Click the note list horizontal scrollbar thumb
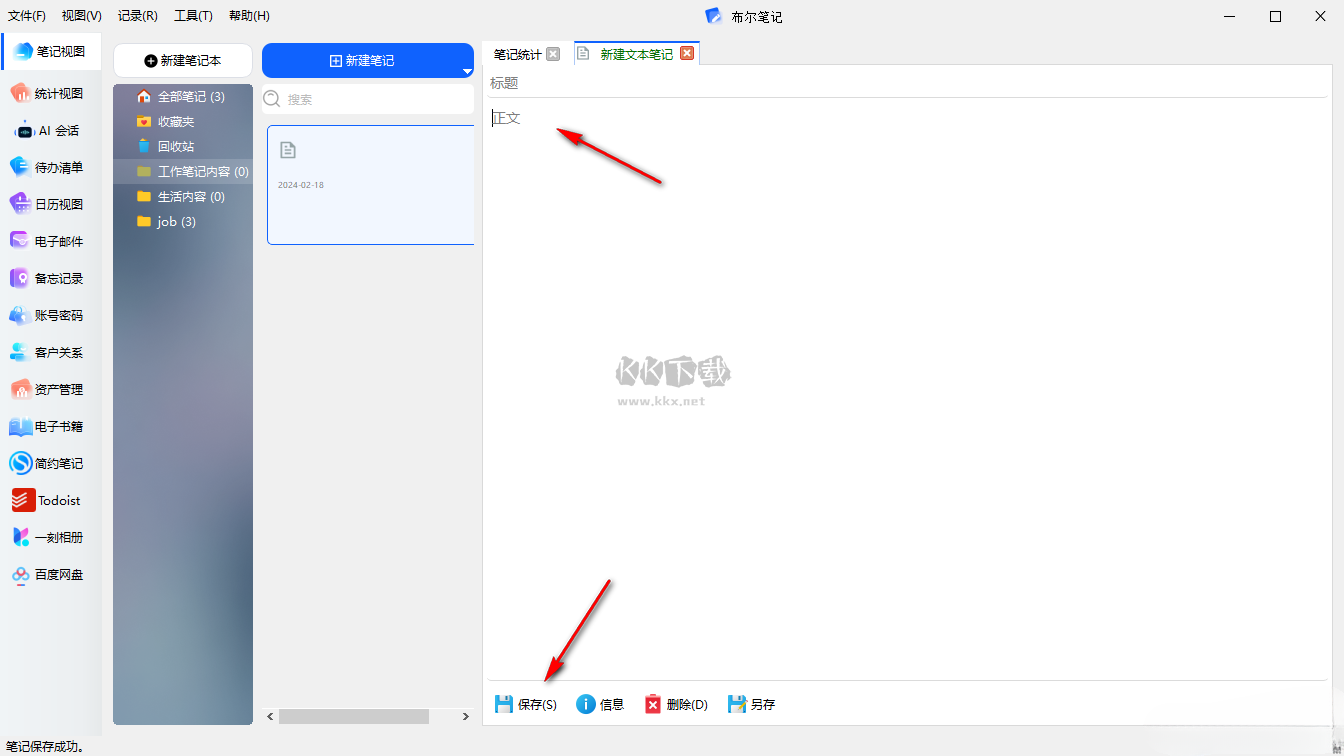This screenshot has height=756, width=1344. click(354, 716)
